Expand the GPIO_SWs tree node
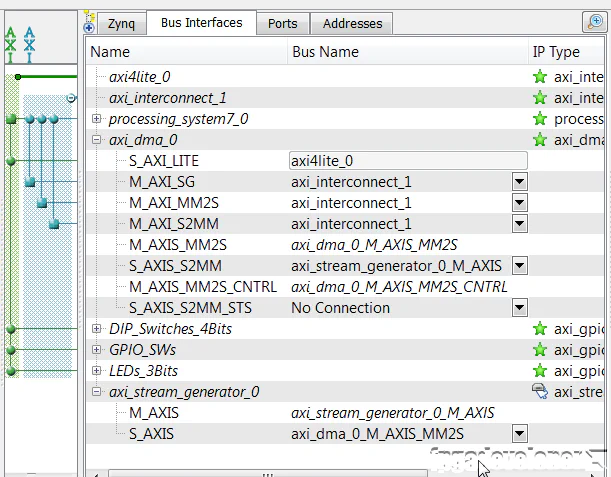Image resolution: width=611 pixels, height=477 pixels. tap(97, 350)
